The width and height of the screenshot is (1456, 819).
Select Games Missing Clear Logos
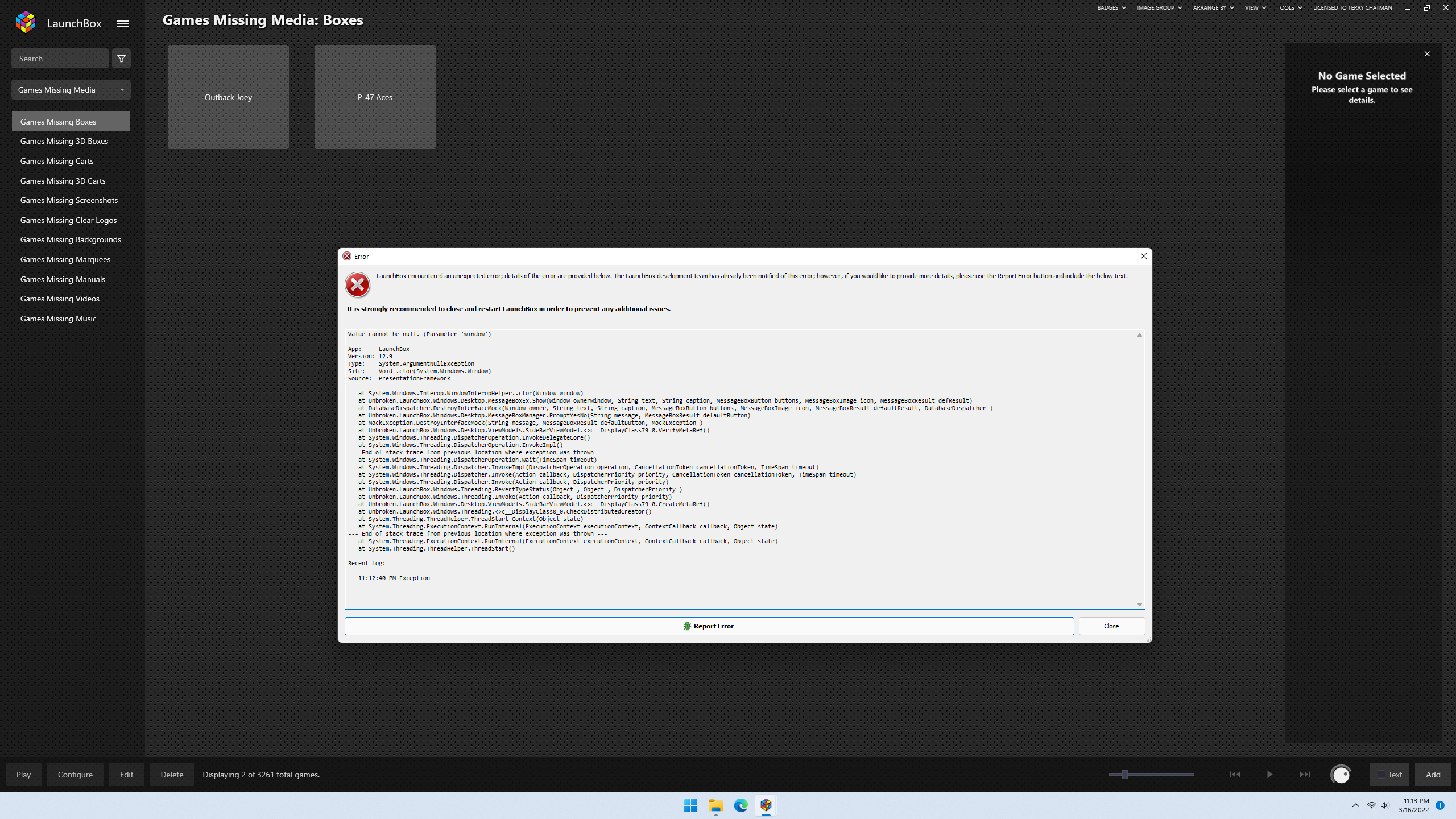(x=71, y=220)
